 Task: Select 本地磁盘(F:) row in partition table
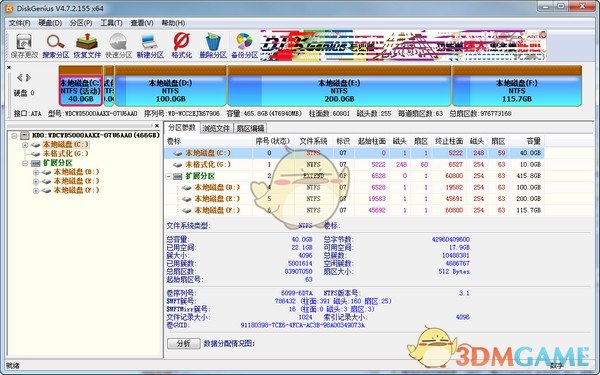click(354, 210)
